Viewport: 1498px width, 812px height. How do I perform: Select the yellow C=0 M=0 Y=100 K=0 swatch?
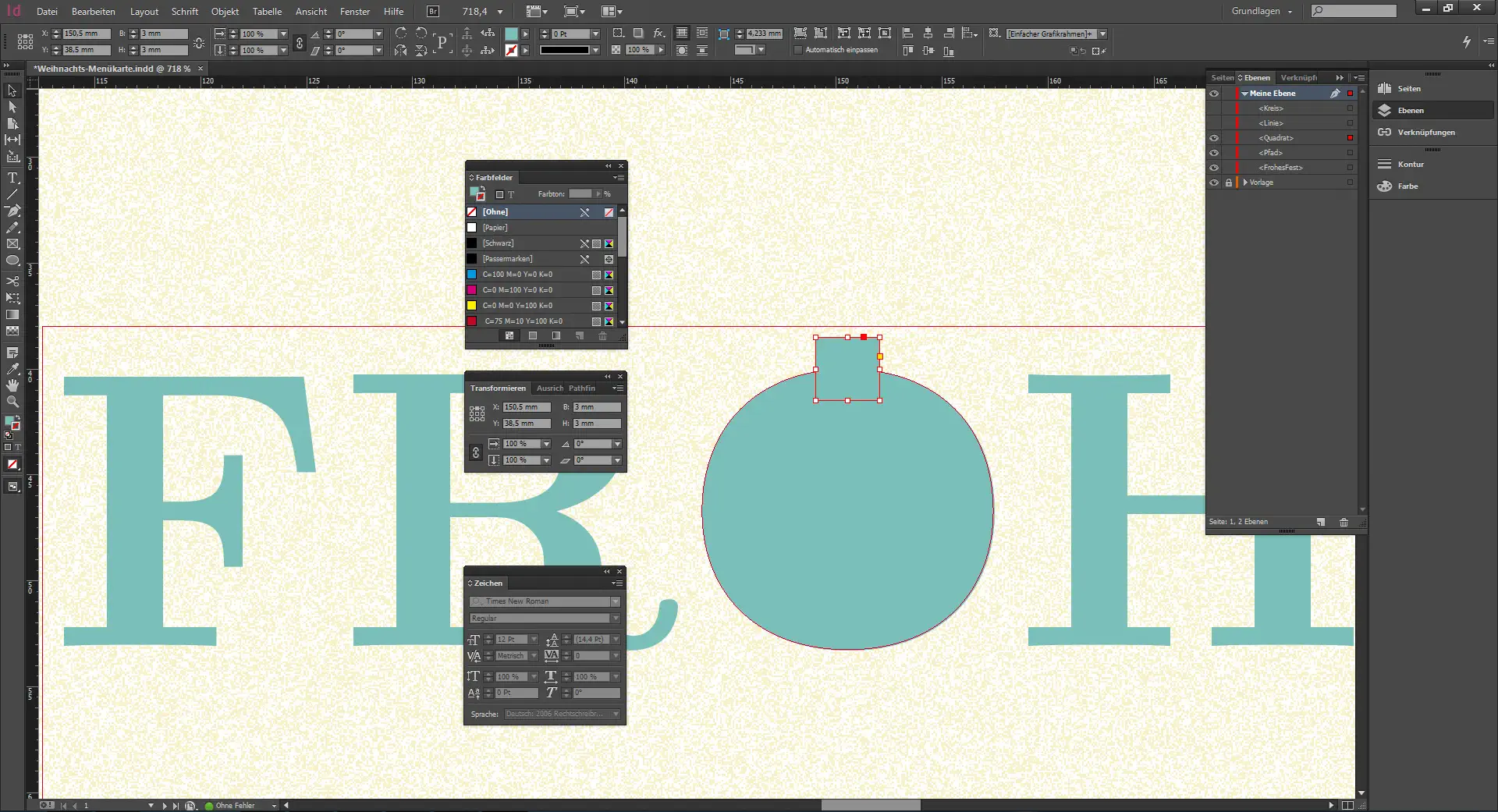click(516, 306)
